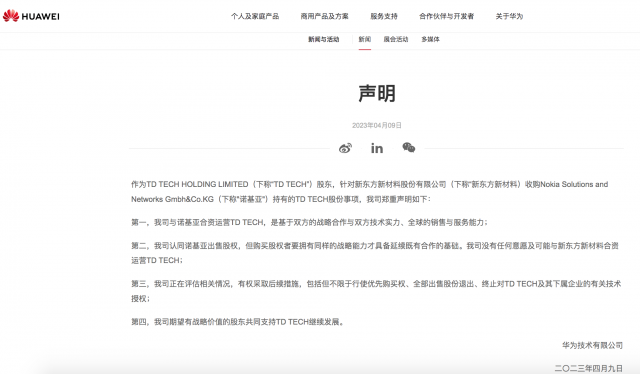Open 关于华为 menu
The image size is (640, 374).
point(509,16)
